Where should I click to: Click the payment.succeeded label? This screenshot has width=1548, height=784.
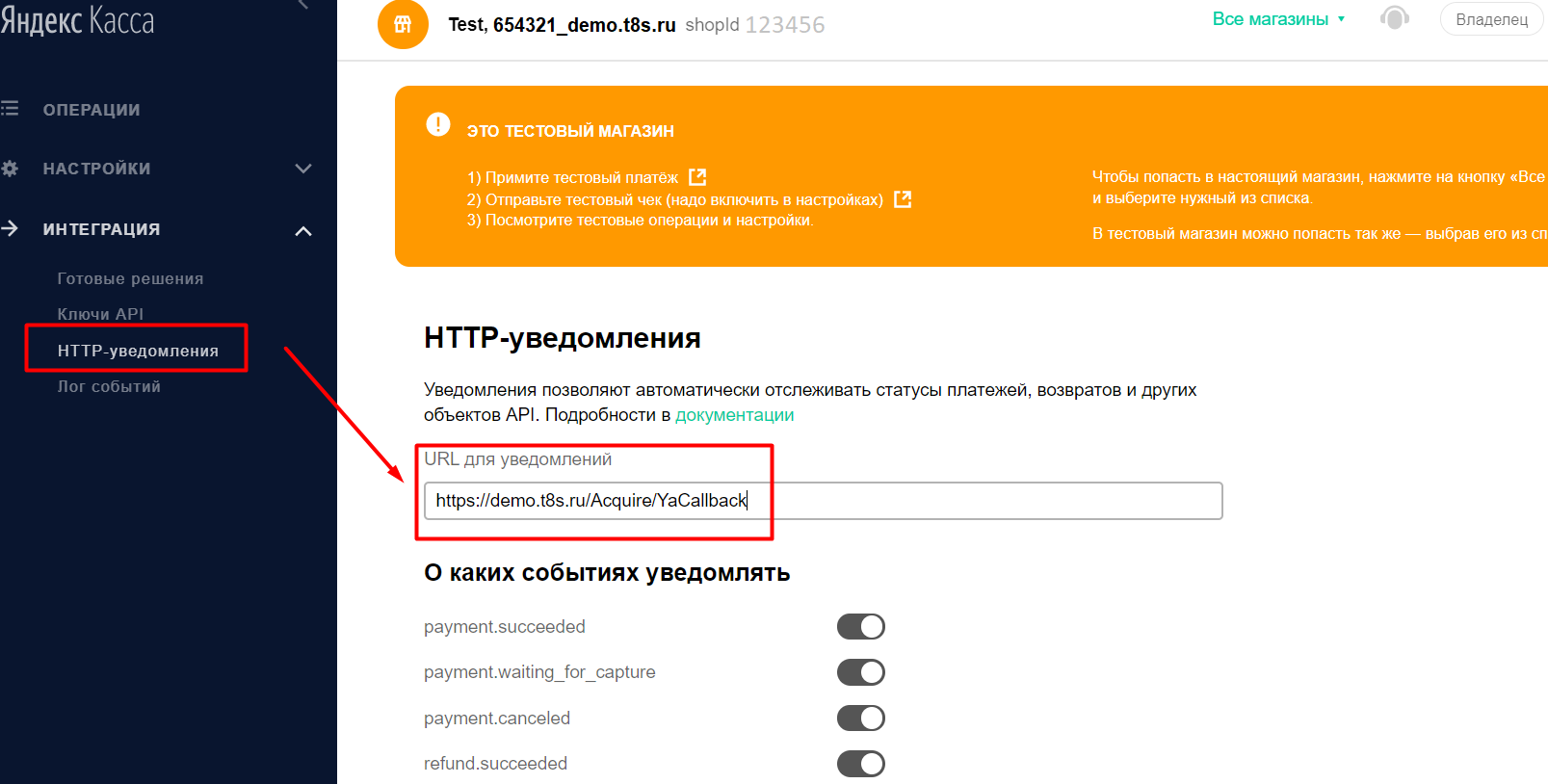coord(505,627)
